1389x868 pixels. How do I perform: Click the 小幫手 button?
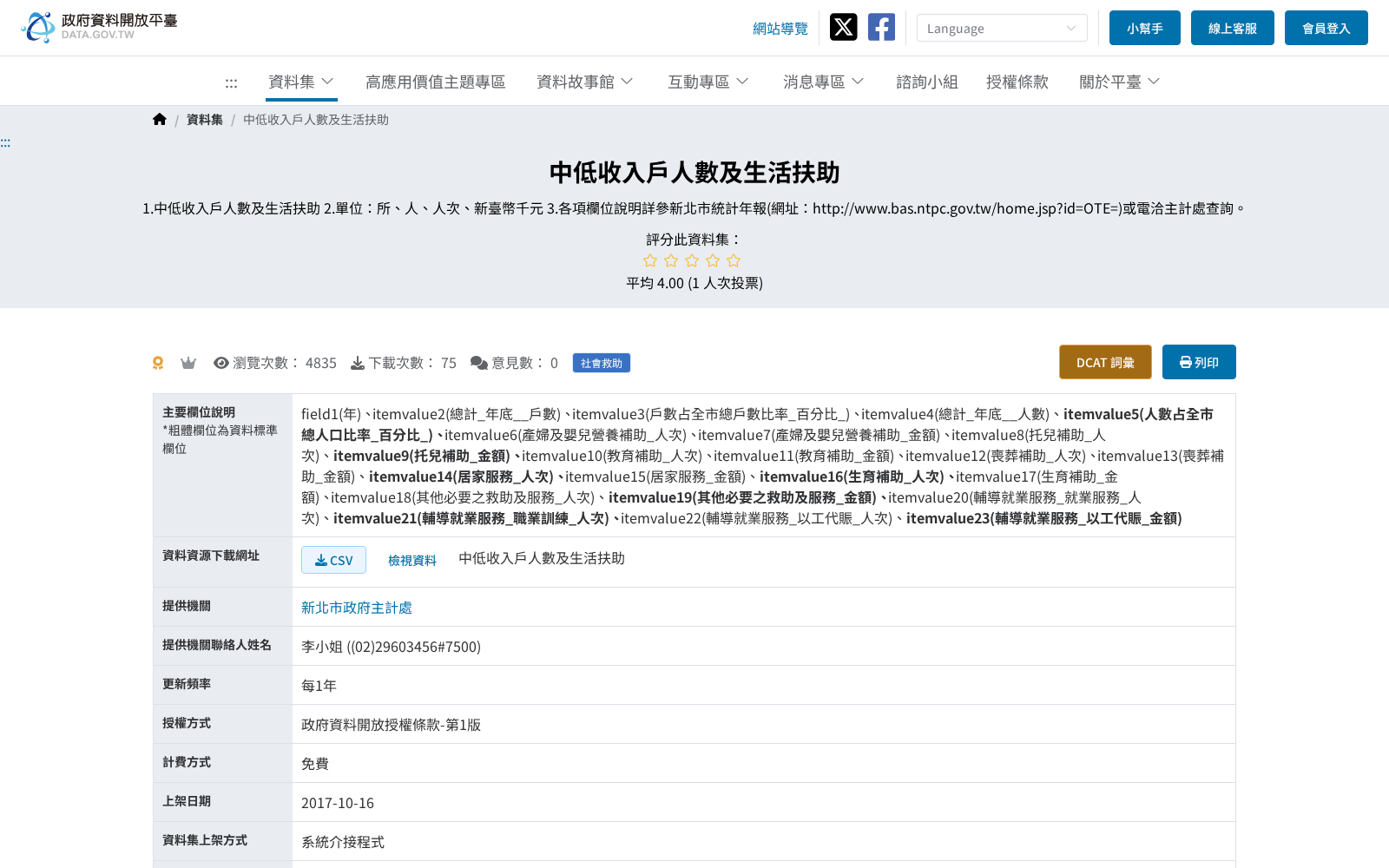pos(1145,28)
